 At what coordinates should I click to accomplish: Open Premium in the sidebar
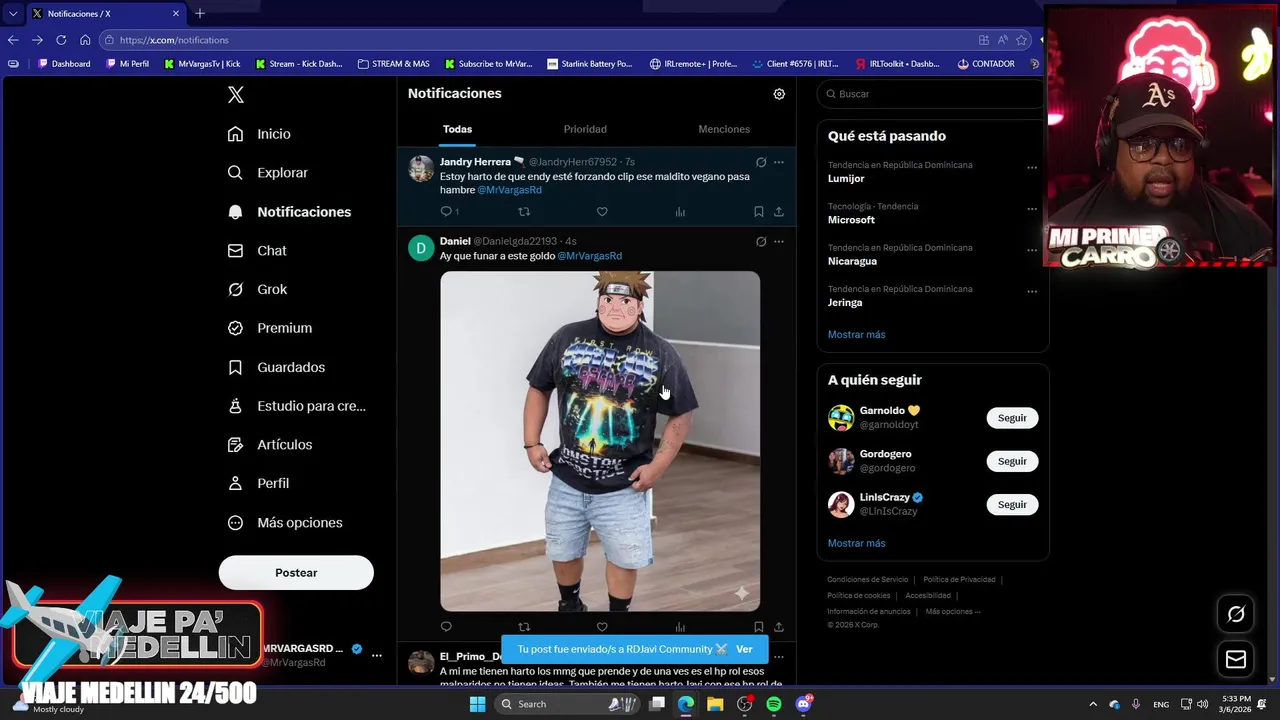pos(269,328)
